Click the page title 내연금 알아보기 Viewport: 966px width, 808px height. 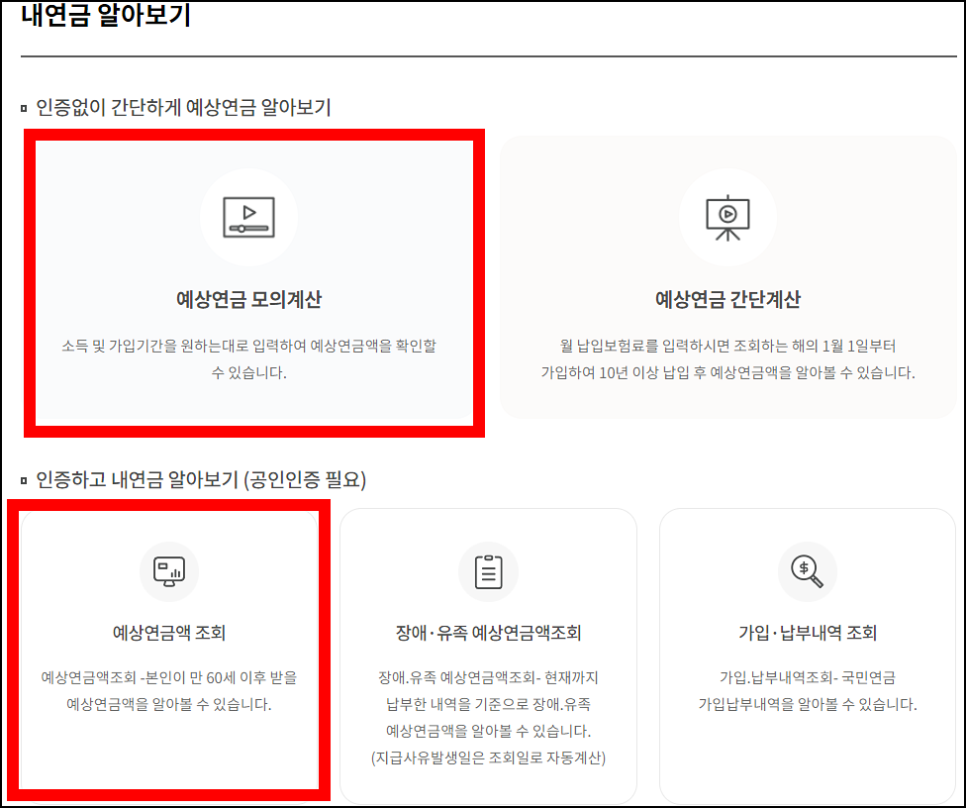[106, 15]
